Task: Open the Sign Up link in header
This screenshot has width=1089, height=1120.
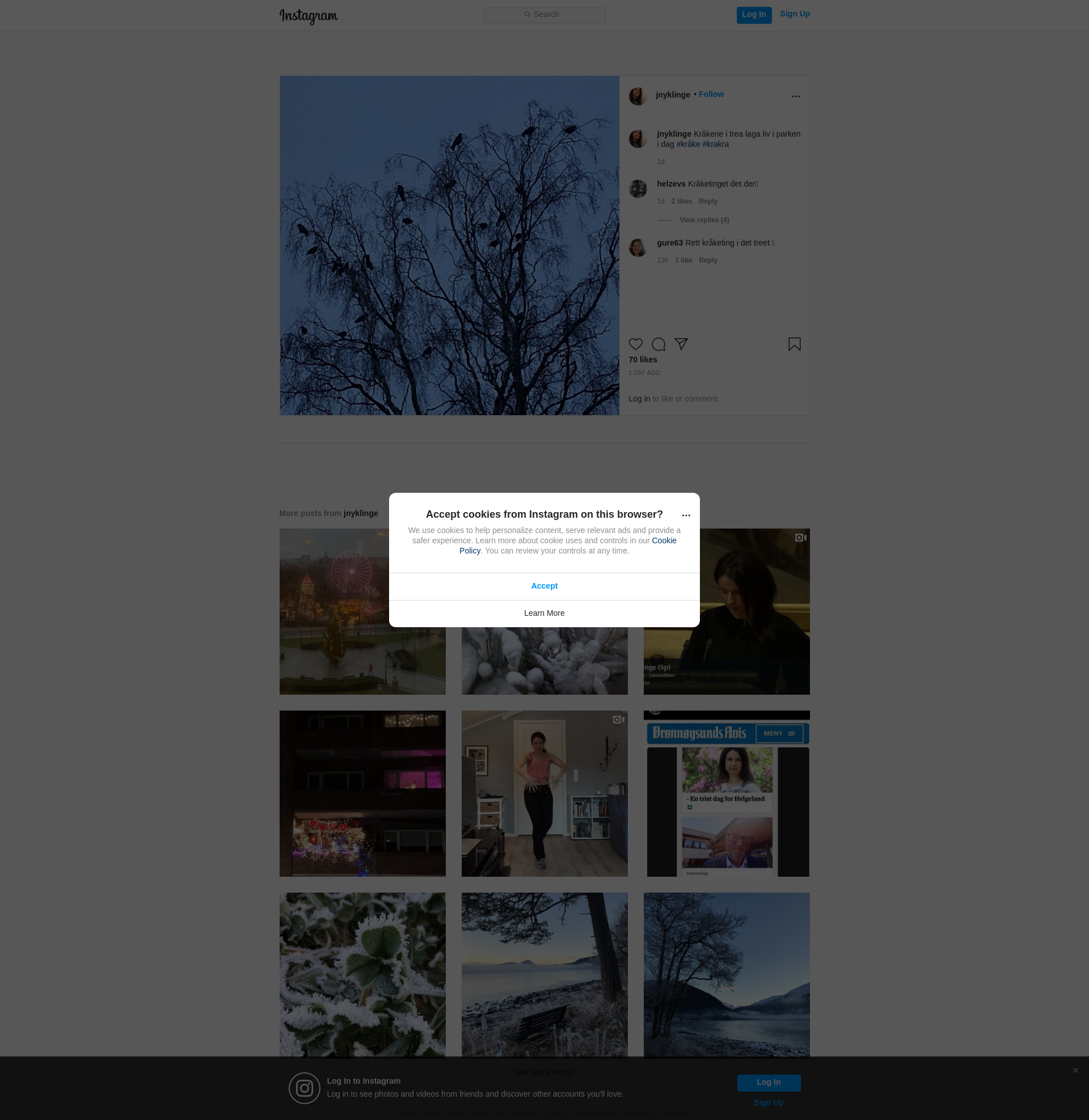Action: pos(795,14)
